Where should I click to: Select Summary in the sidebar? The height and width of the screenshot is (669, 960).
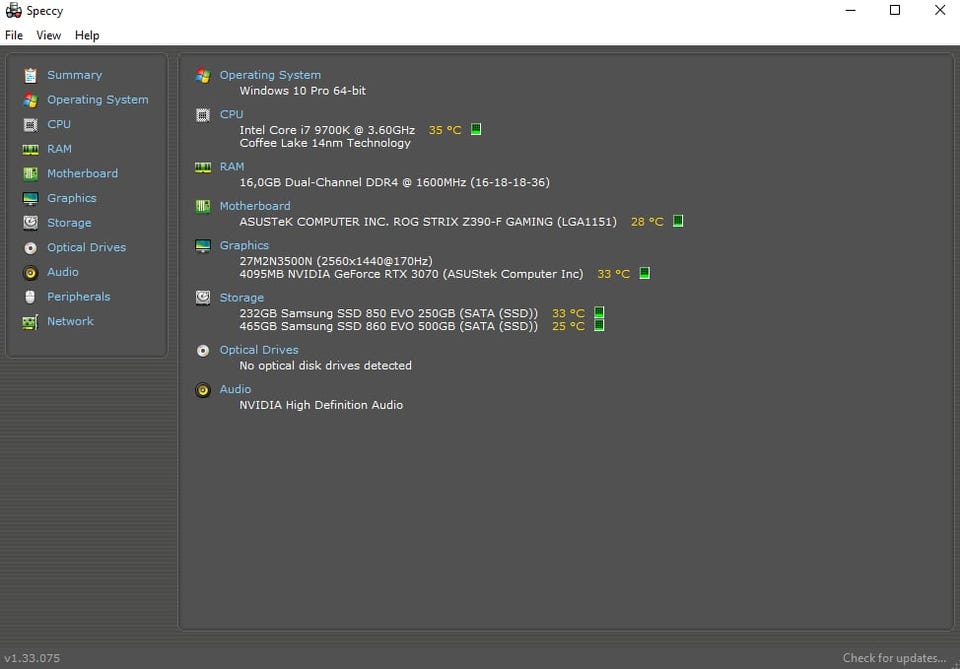(75, 75)
